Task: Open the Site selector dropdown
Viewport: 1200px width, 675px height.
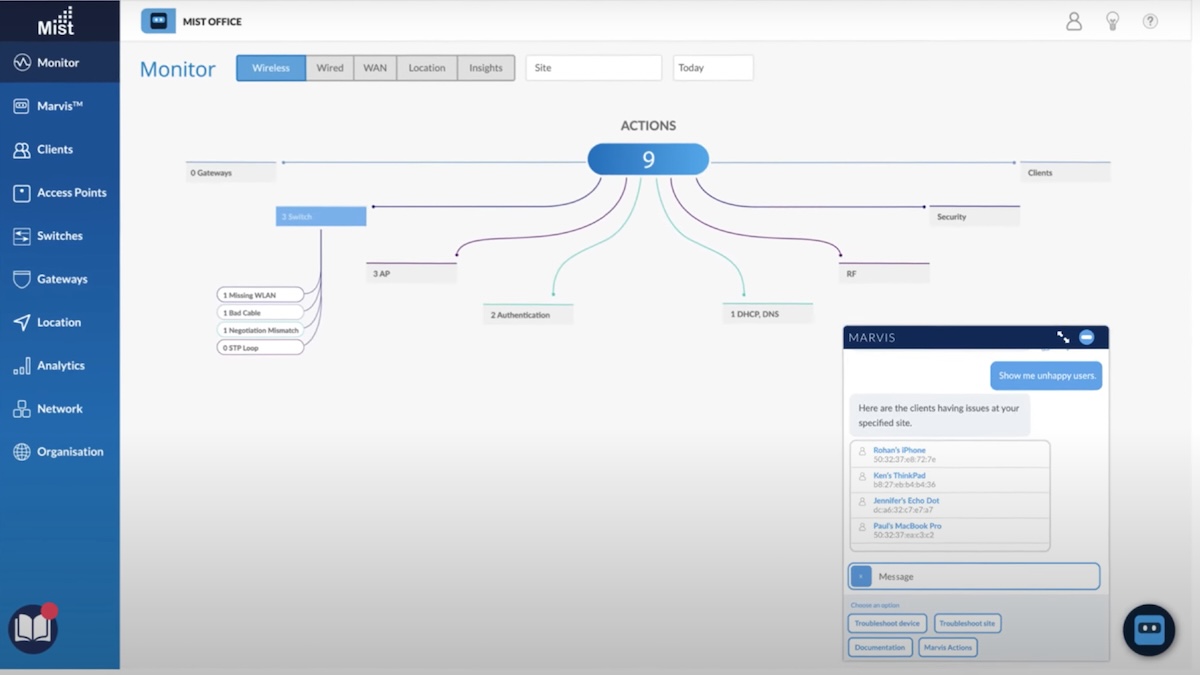Action: (x=594, y=68)
